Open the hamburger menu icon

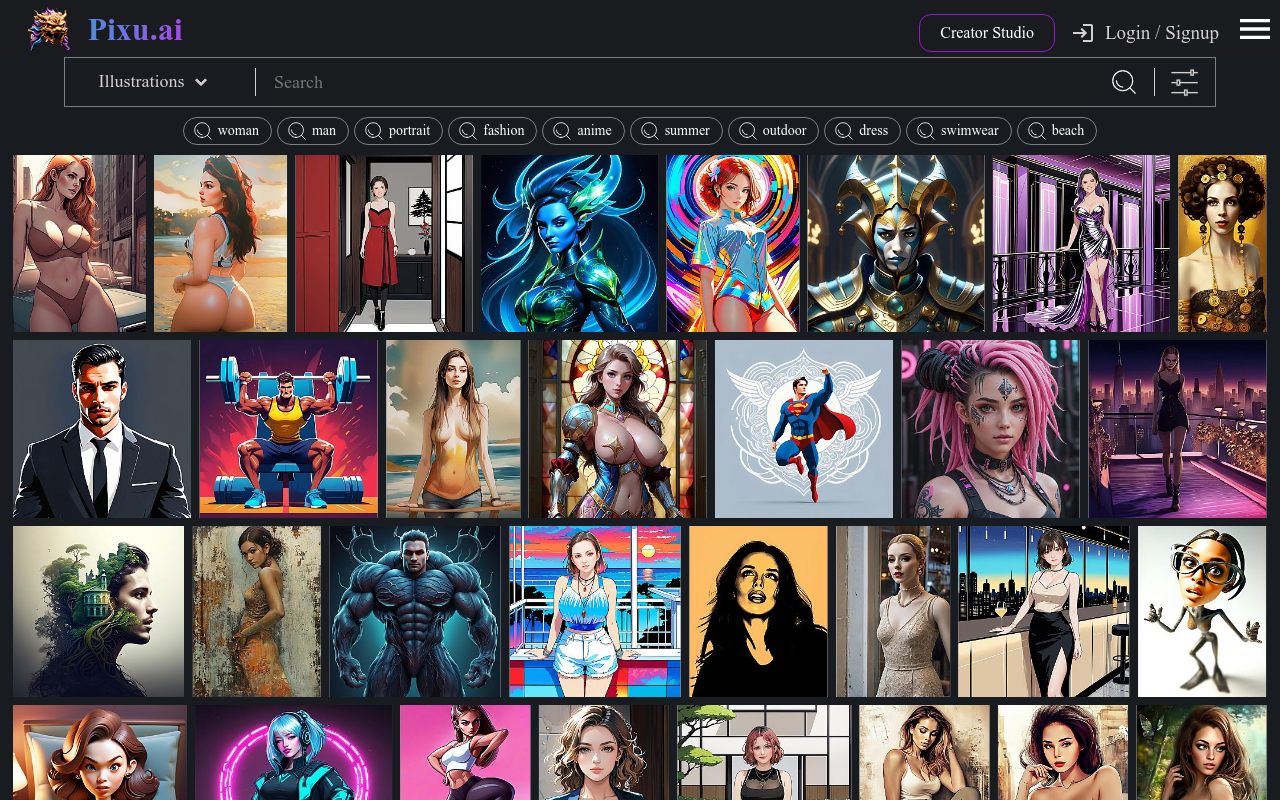pos(1255,29)
